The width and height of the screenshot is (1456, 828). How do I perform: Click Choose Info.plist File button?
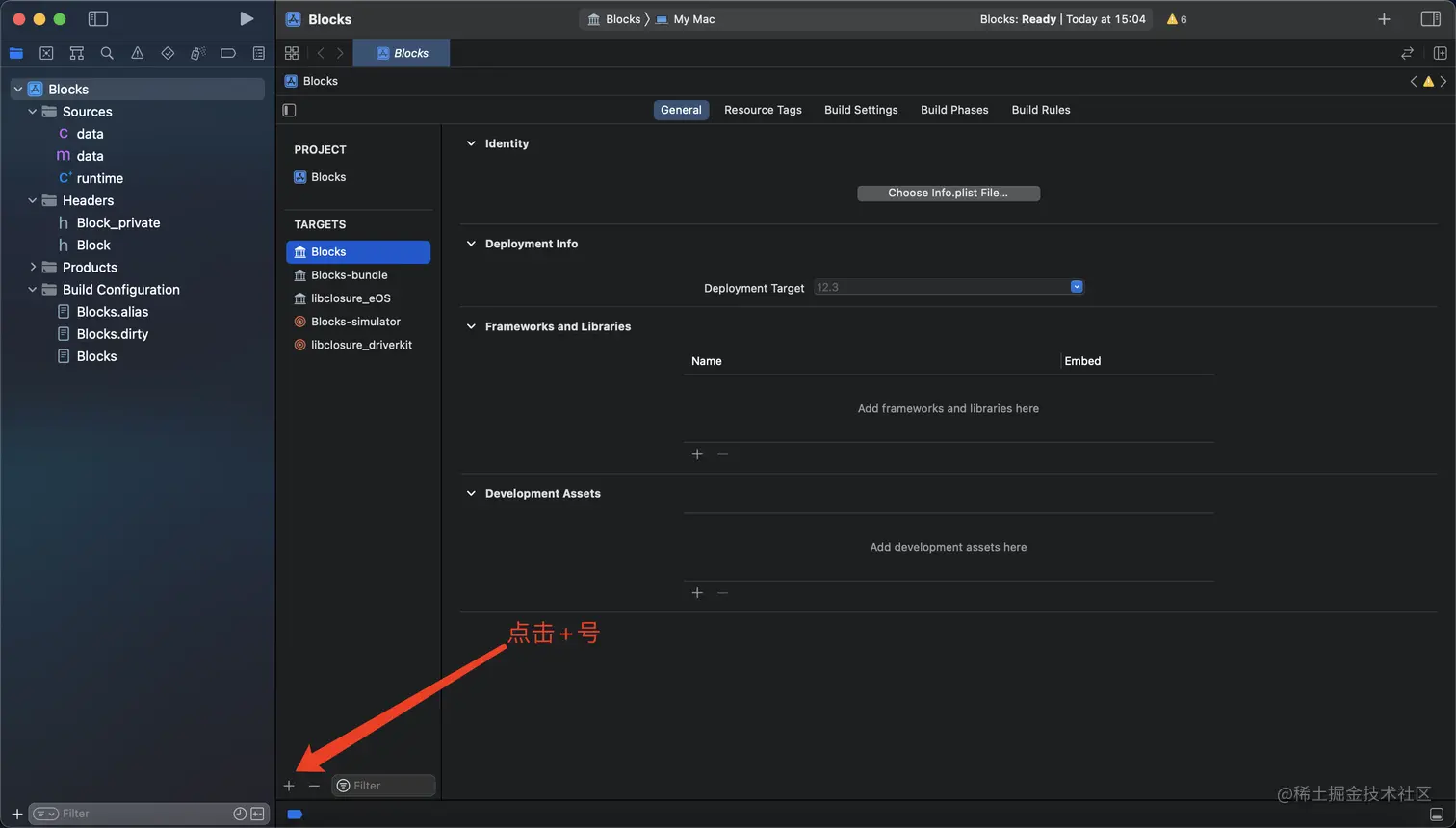tap(949, 193)
